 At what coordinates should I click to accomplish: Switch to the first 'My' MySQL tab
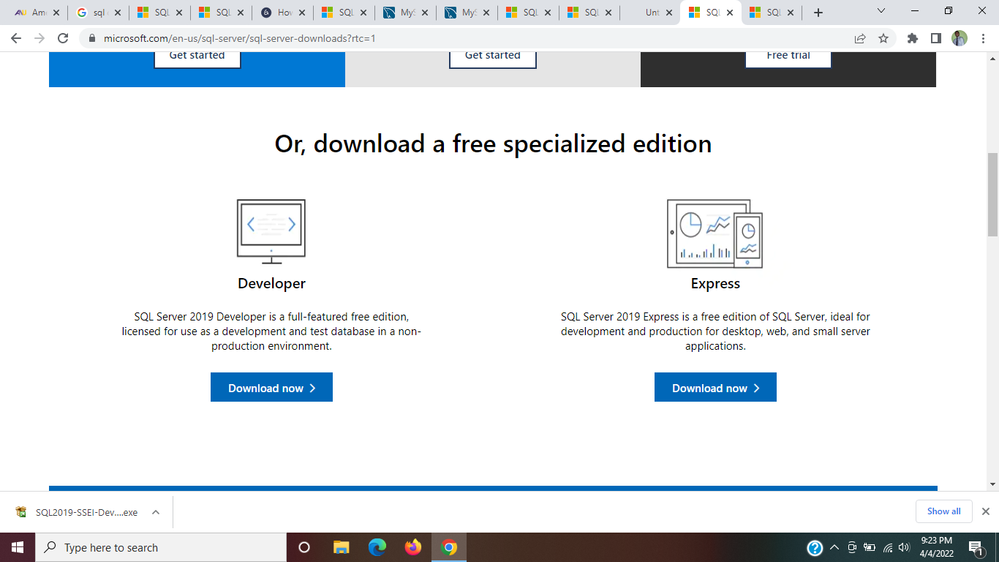[405, 12]
